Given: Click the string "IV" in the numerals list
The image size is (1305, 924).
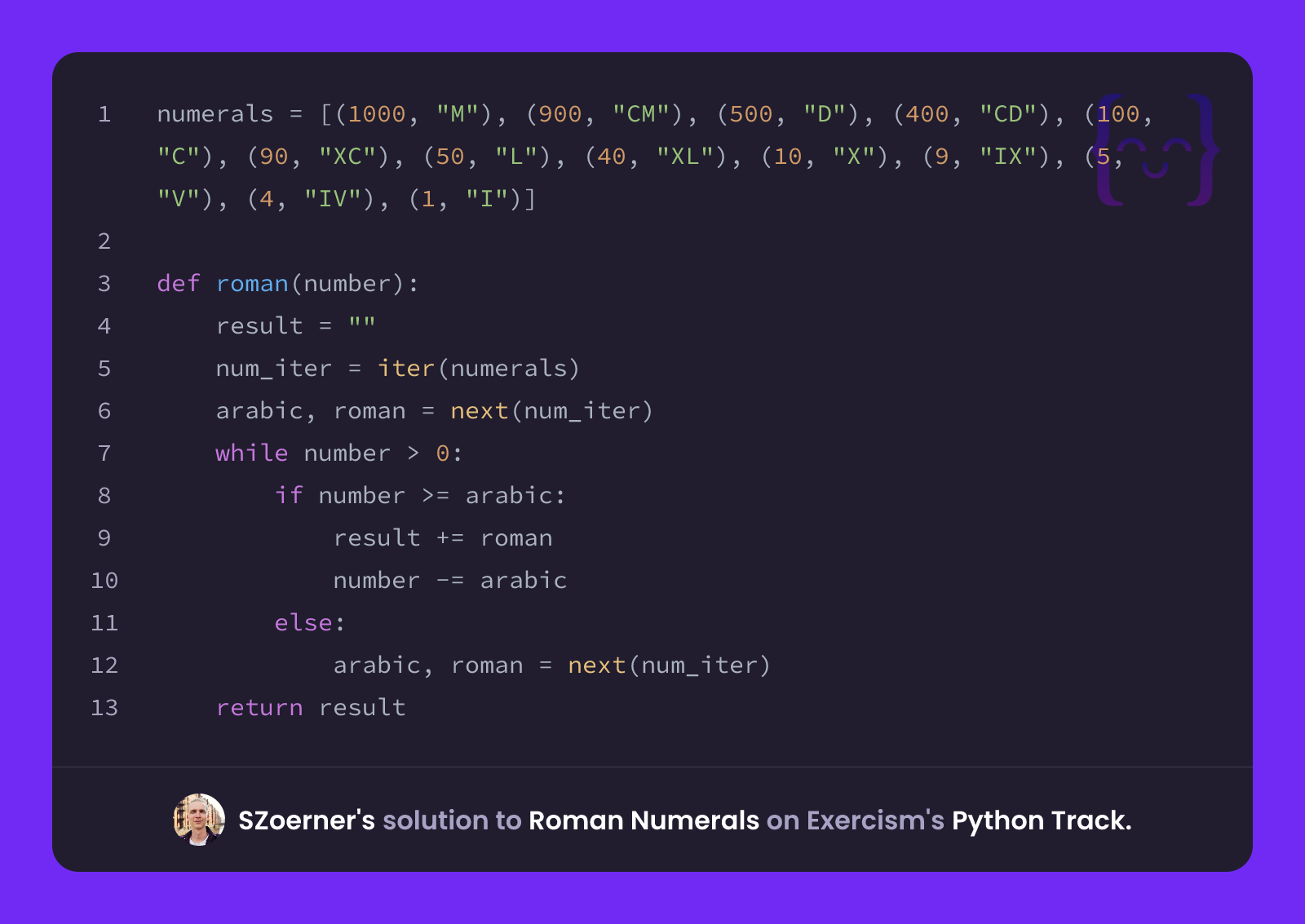Looking at the screenshot, I should click(x=333, y=198).
